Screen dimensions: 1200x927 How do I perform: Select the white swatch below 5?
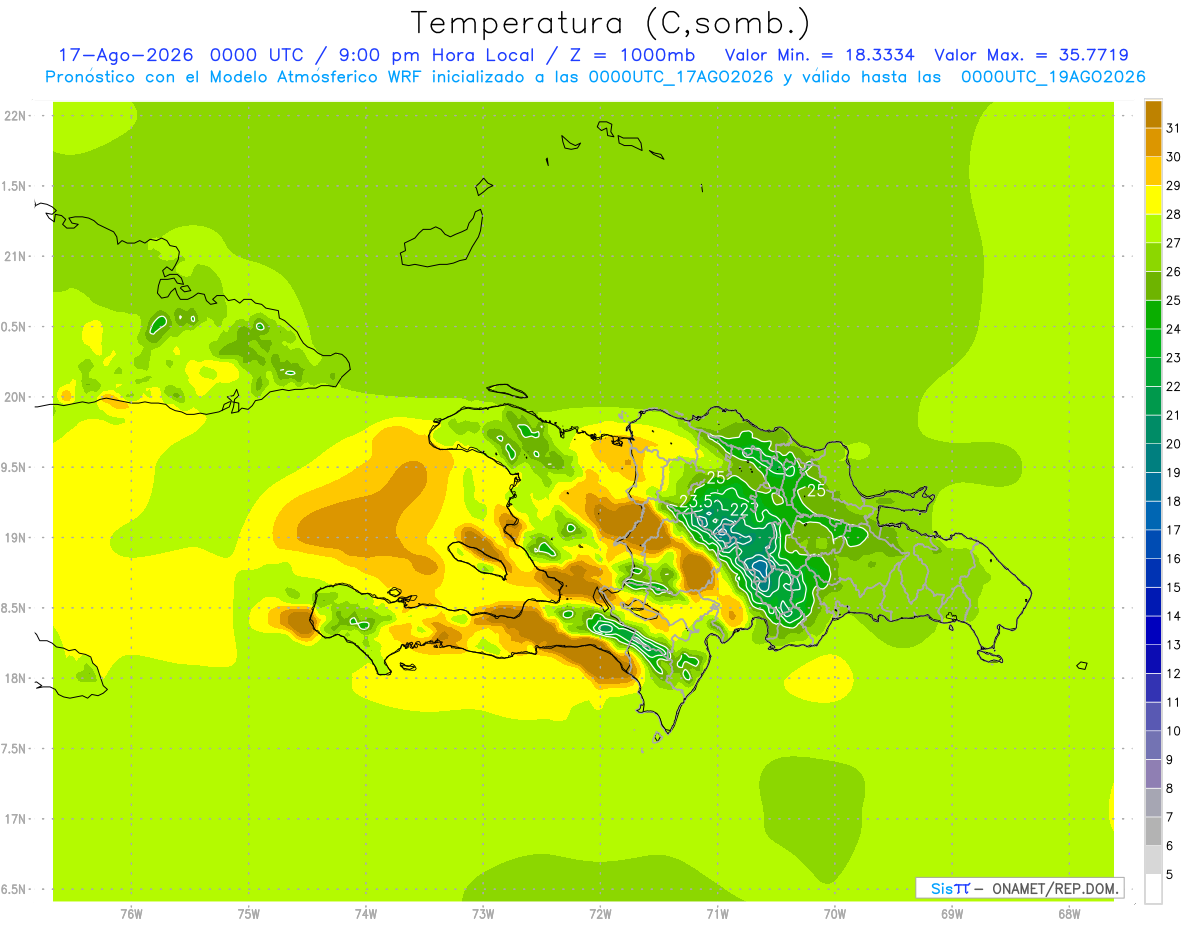[1153, 890]
